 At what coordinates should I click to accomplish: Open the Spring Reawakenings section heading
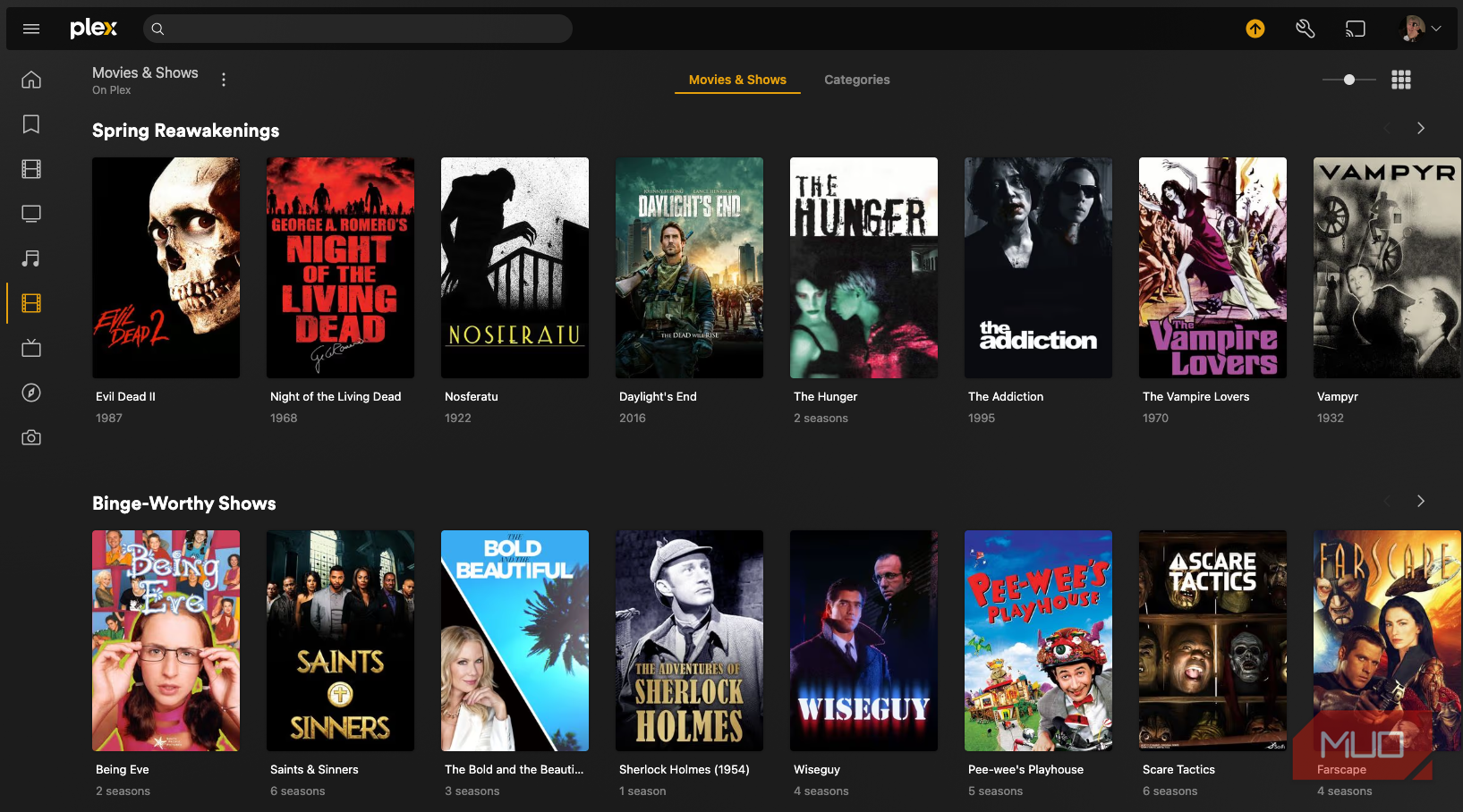[186, 131]
